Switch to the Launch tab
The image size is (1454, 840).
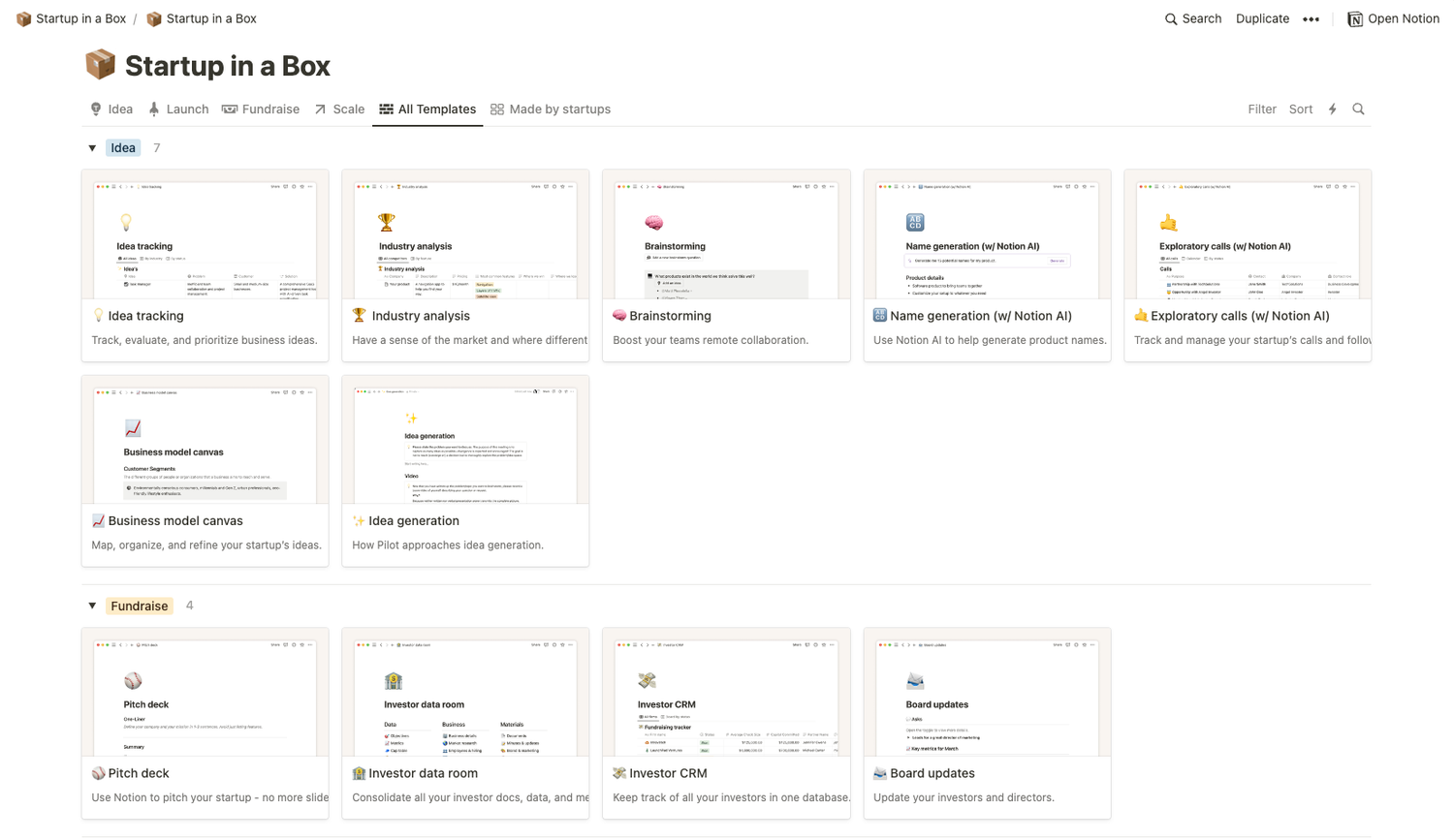click(x=178, y=109)
